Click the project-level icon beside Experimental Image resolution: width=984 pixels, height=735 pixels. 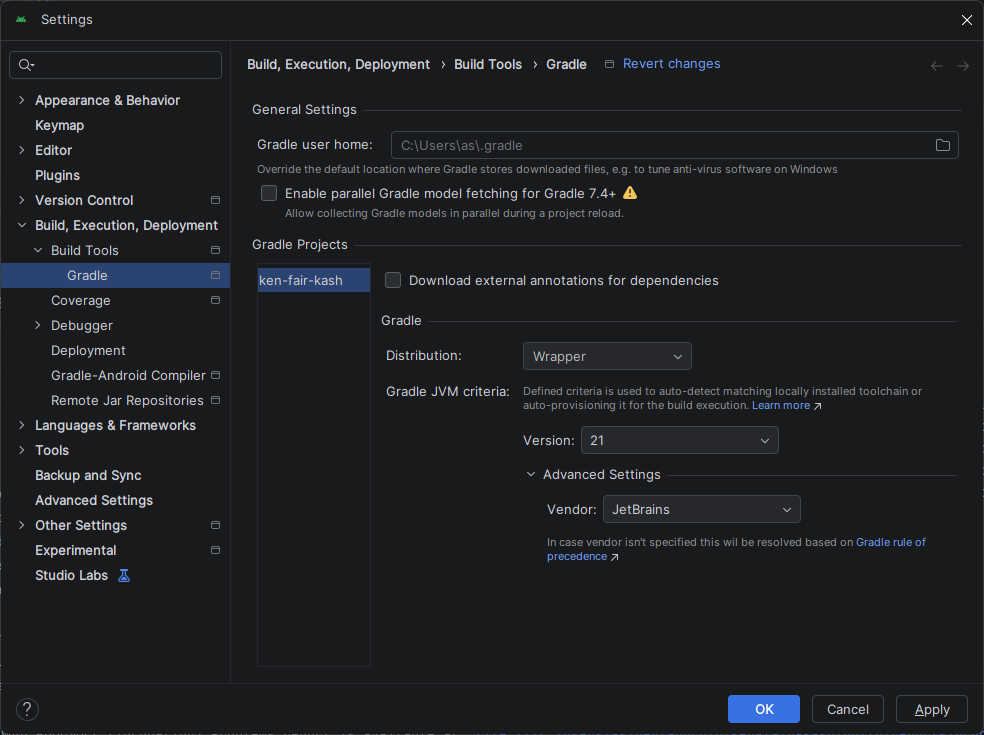(x=215, y=550)
